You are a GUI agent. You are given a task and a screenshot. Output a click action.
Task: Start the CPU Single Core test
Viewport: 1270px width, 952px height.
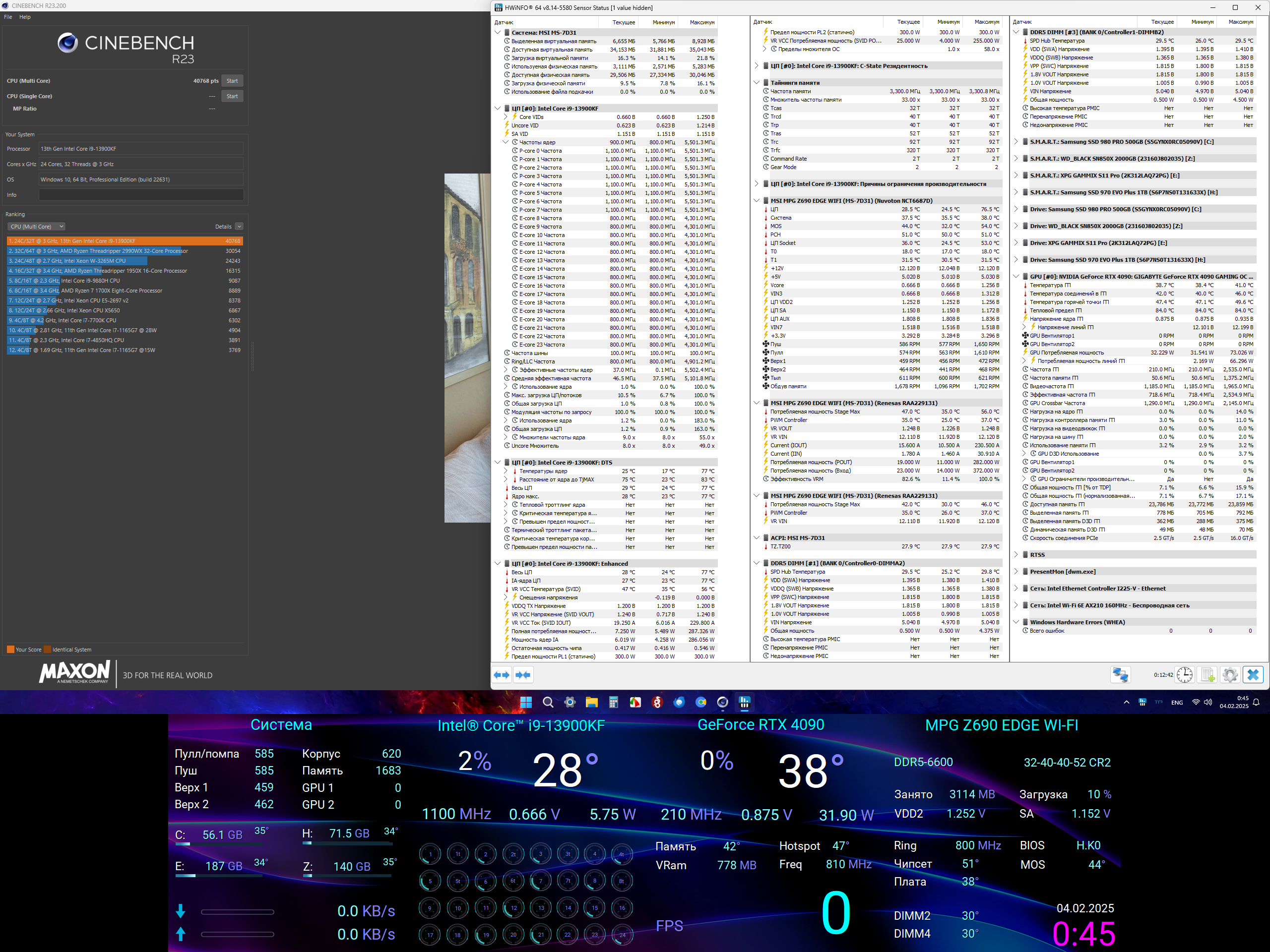232,96
